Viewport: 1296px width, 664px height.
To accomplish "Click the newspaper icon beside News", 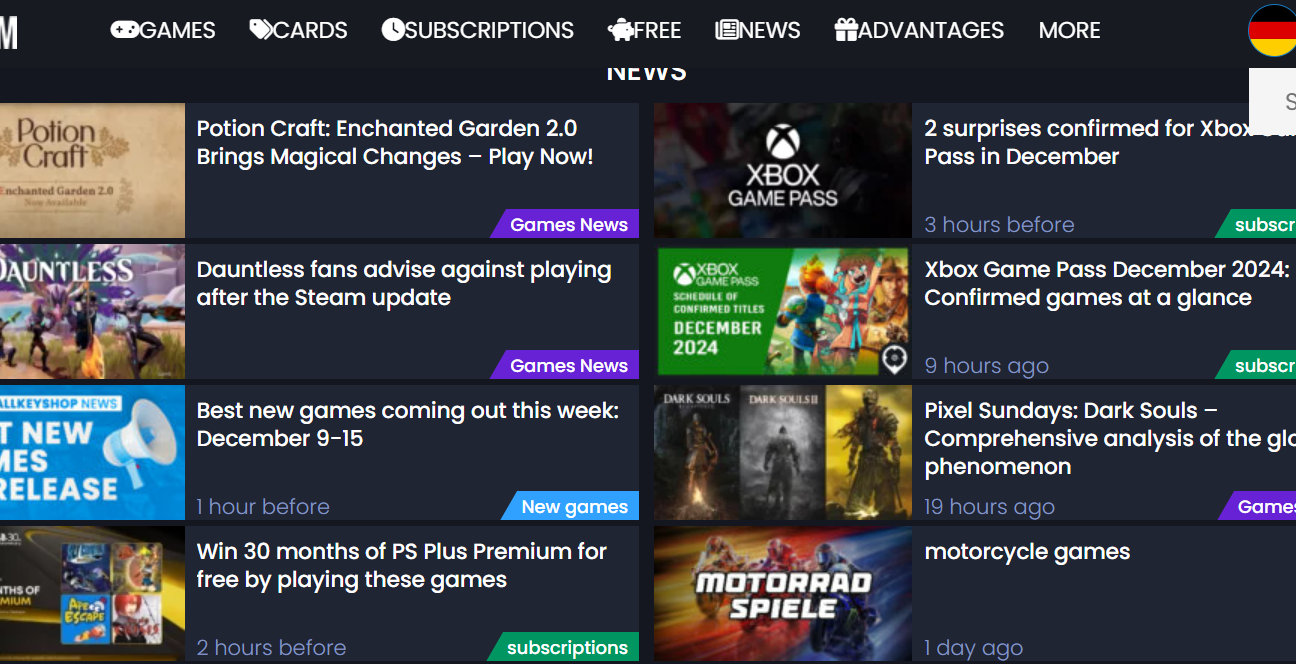I will 727,30.
